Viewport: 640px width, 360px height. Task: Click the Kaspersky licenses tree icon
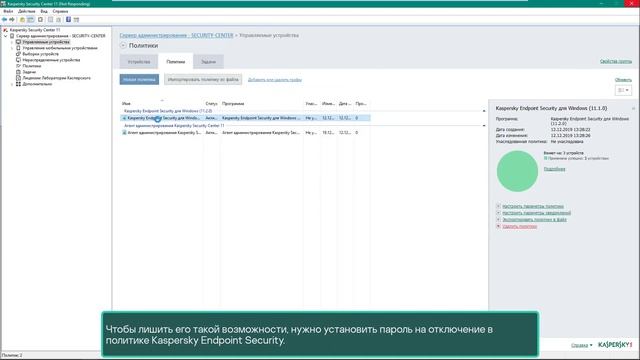18,78
